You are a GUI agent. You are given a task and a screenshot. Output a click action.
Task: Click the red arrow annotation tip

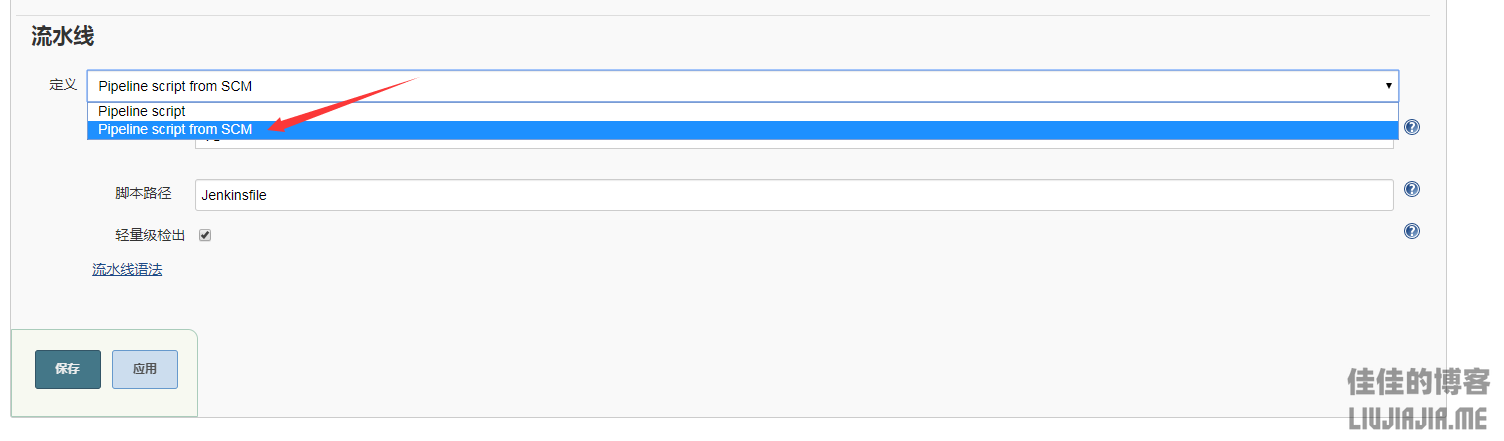[x=270, y=128]
